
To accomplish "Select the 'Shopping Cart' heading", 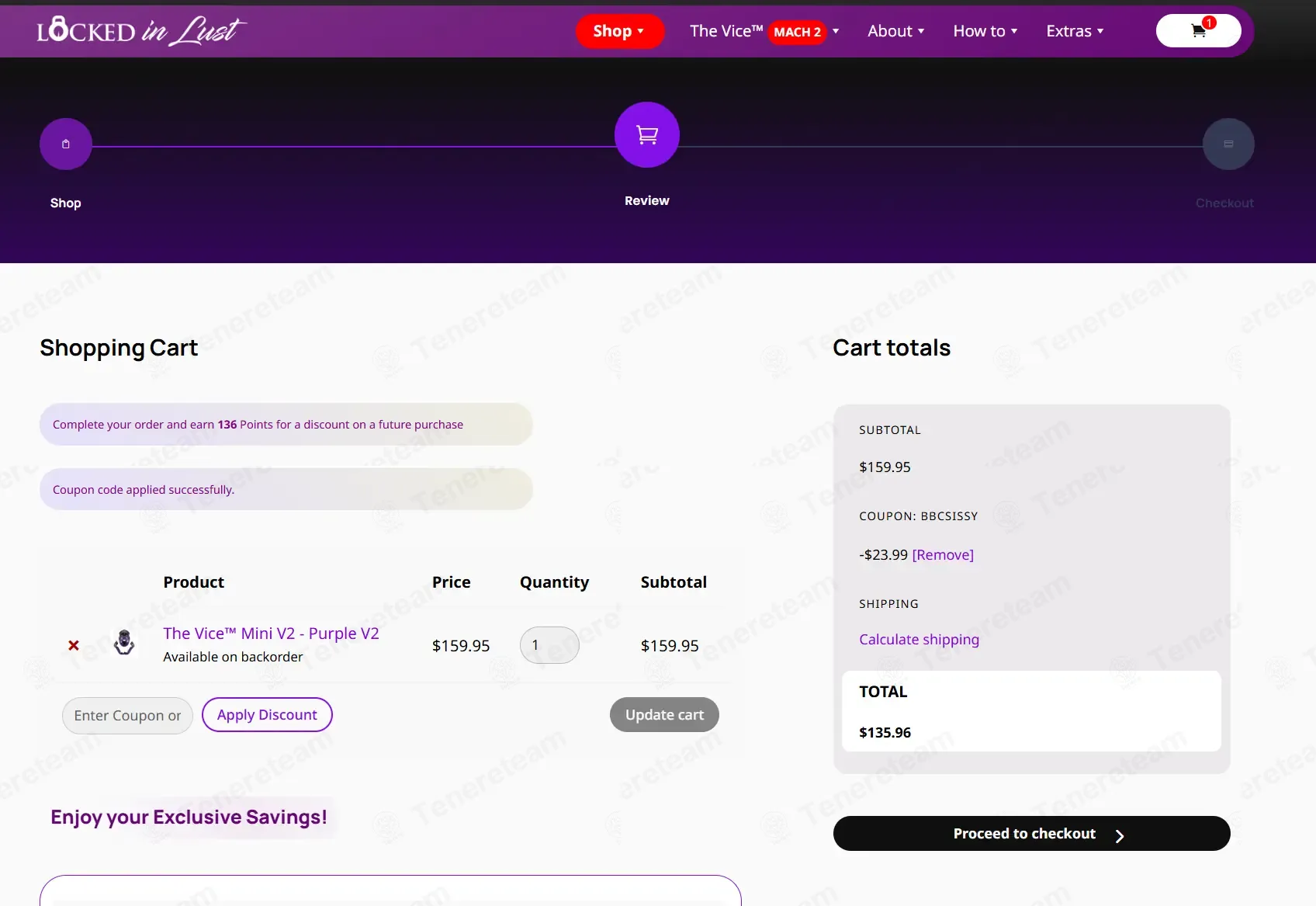I will pos(119,348).
